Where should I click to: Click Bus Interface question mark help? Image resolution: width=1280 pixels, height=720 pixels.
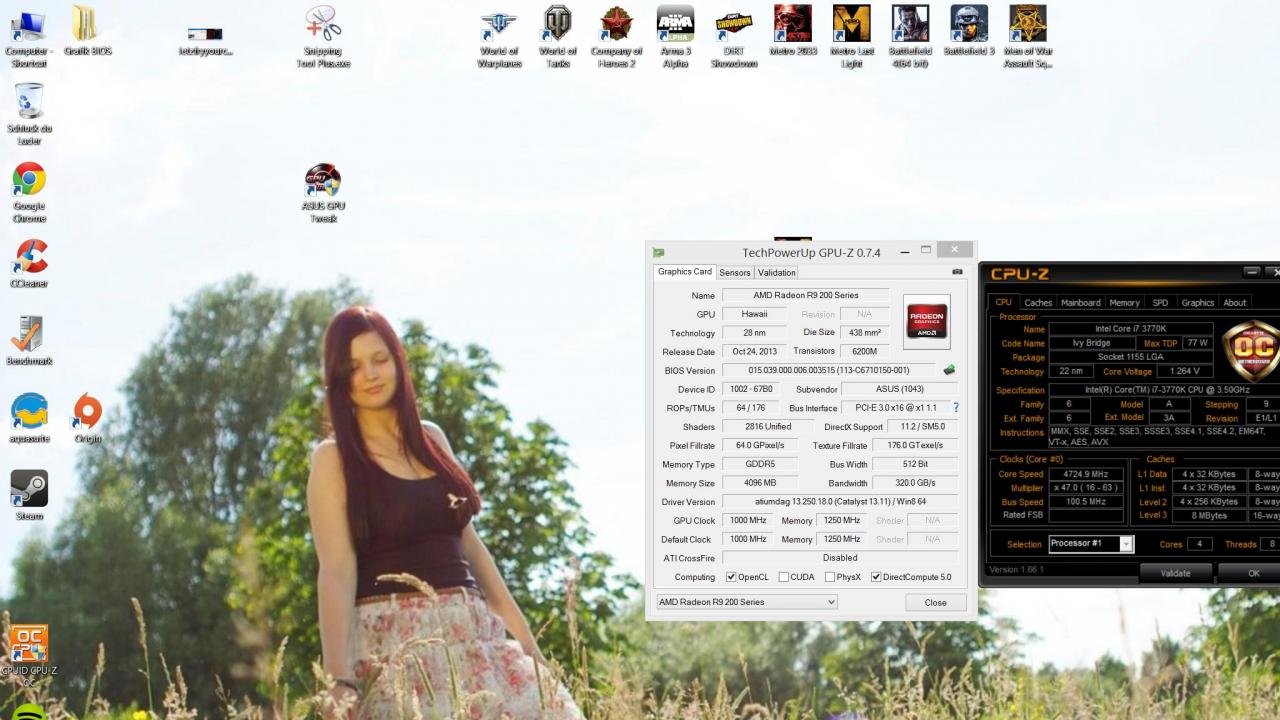tap(956, 408)
